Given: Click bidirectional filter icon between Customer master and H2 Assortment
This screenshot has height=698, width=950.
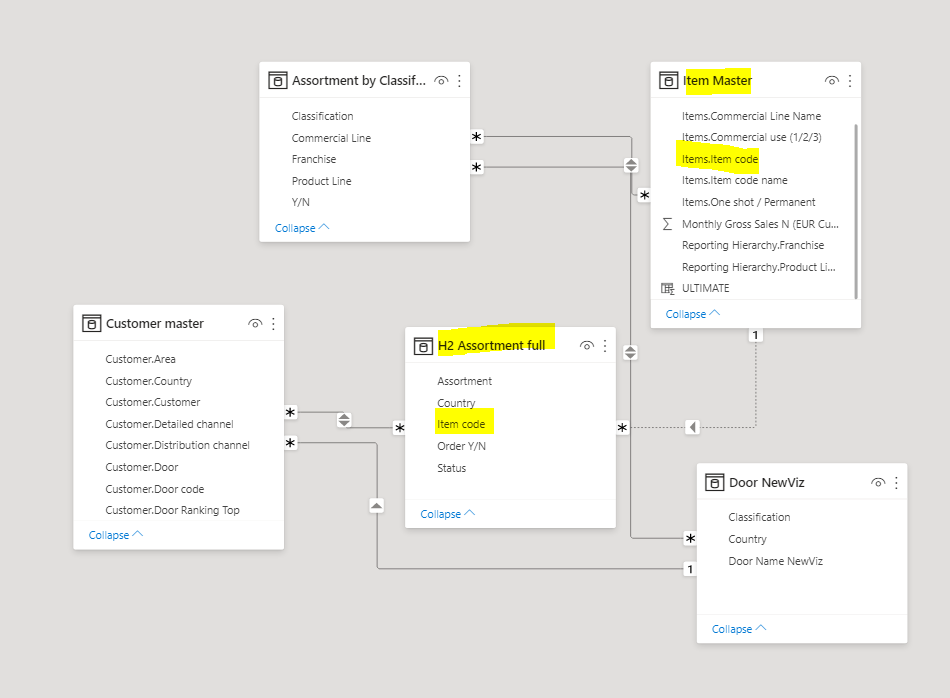Looking at the screenshot, I should click(344, 420).
